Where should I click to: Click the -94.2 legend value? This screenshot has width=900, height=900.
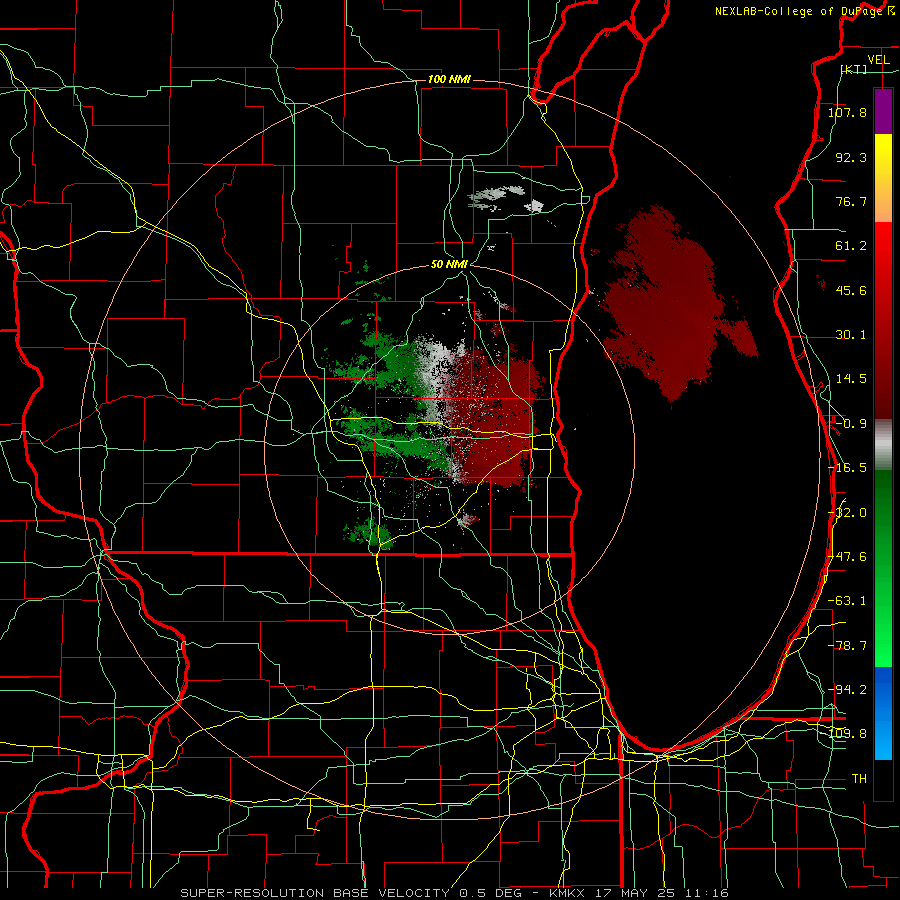(x=847, y=689)
